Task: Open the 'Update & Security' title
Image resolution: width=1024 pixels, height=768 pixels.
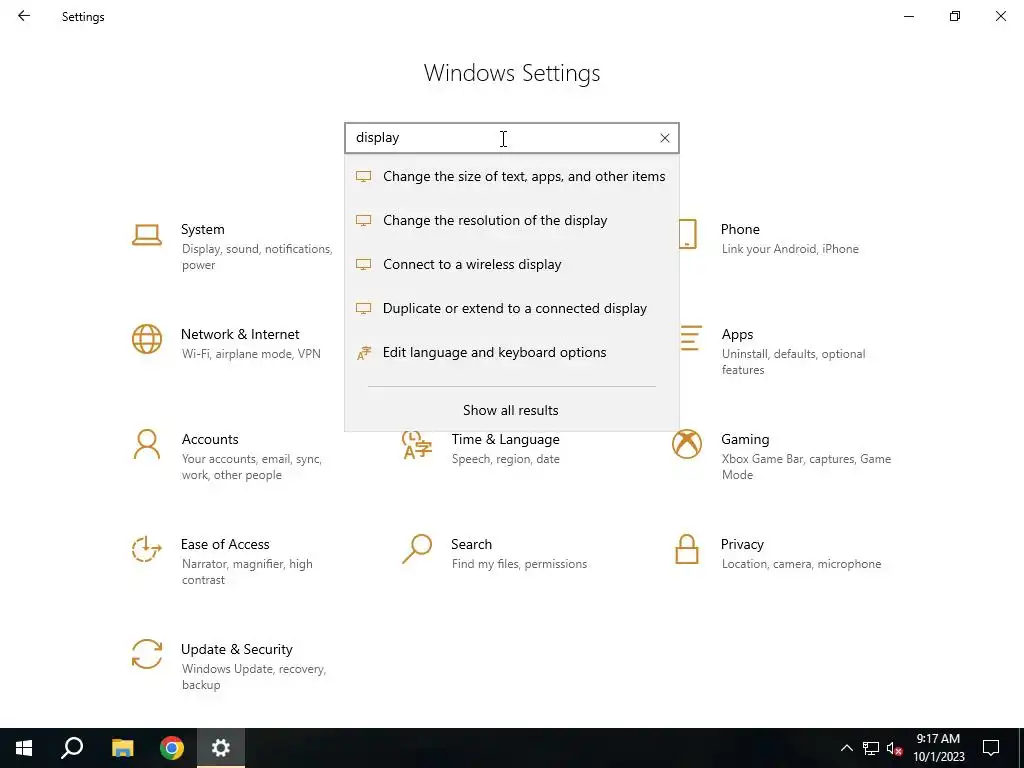Action: pos(236,650)
